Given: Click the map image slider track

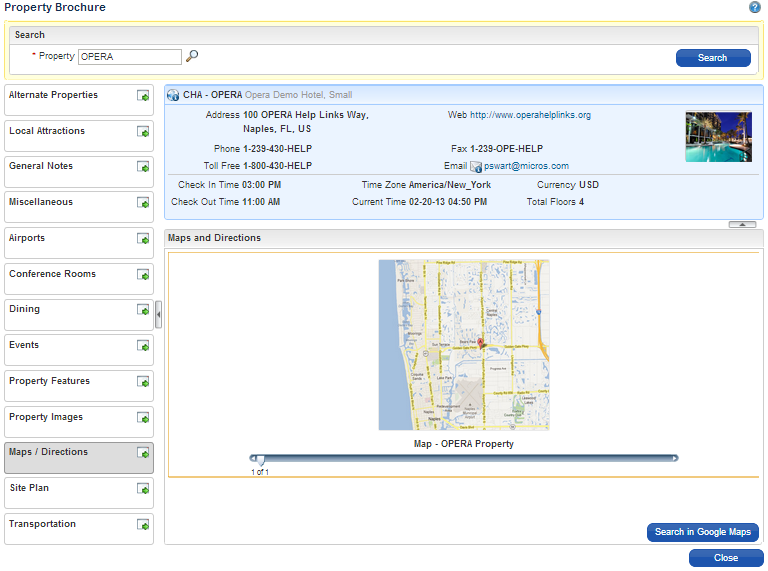Looking at the screenshot, I should pyautogui.click(x=465, y=458).
